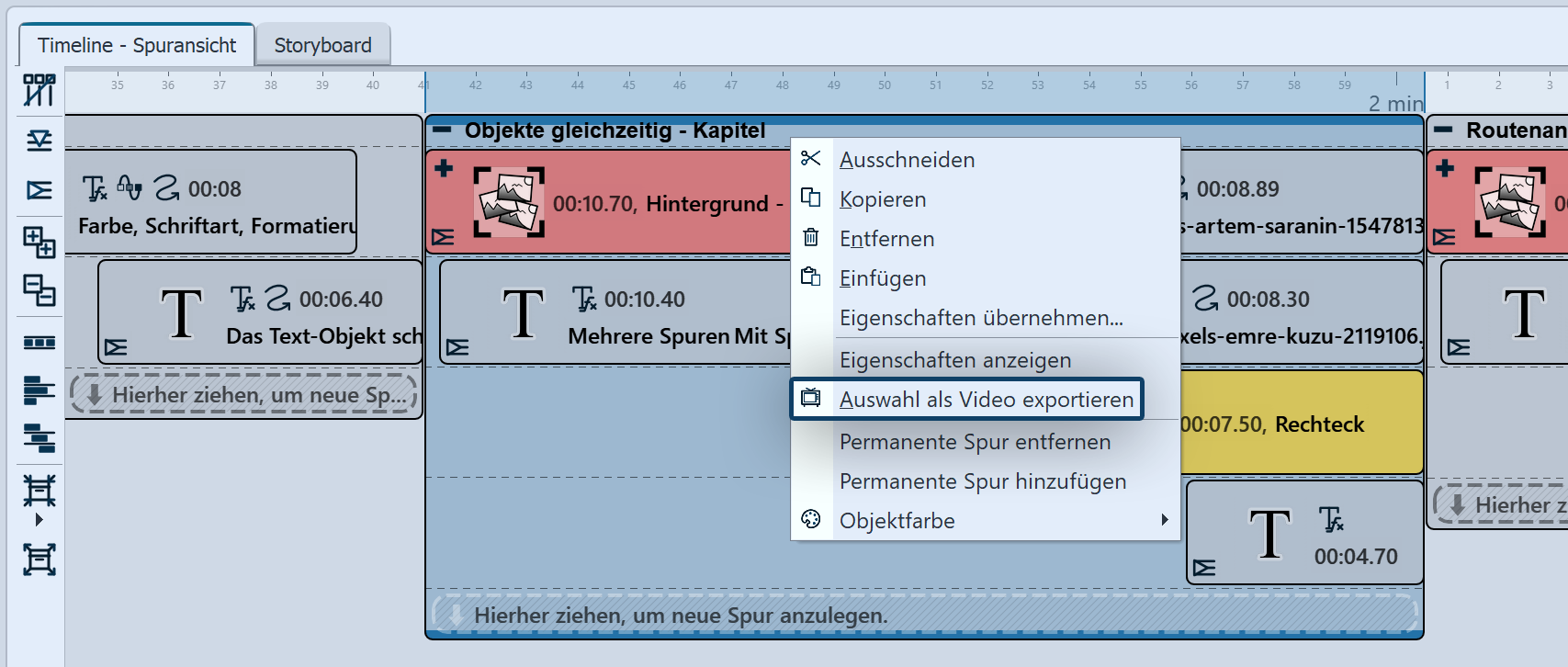Viewport: 1568px width, 667px height.
Task: Click image thumbnail in the Routenan chapter
Action: click(x=1510, y=202)
